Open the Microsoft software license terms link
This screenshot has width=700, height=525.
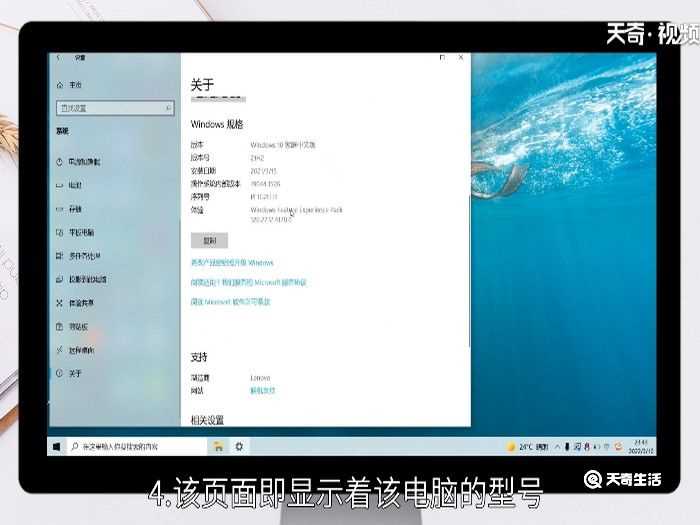[231, 302]
